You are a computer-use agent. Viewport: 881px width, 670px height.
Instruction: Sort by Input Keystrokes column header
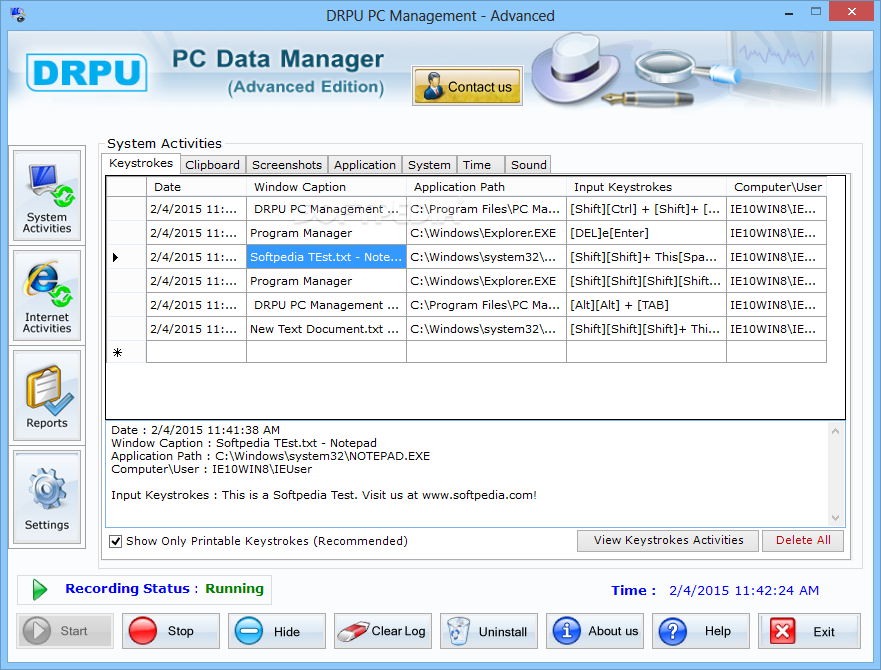[x=647, y=187]
